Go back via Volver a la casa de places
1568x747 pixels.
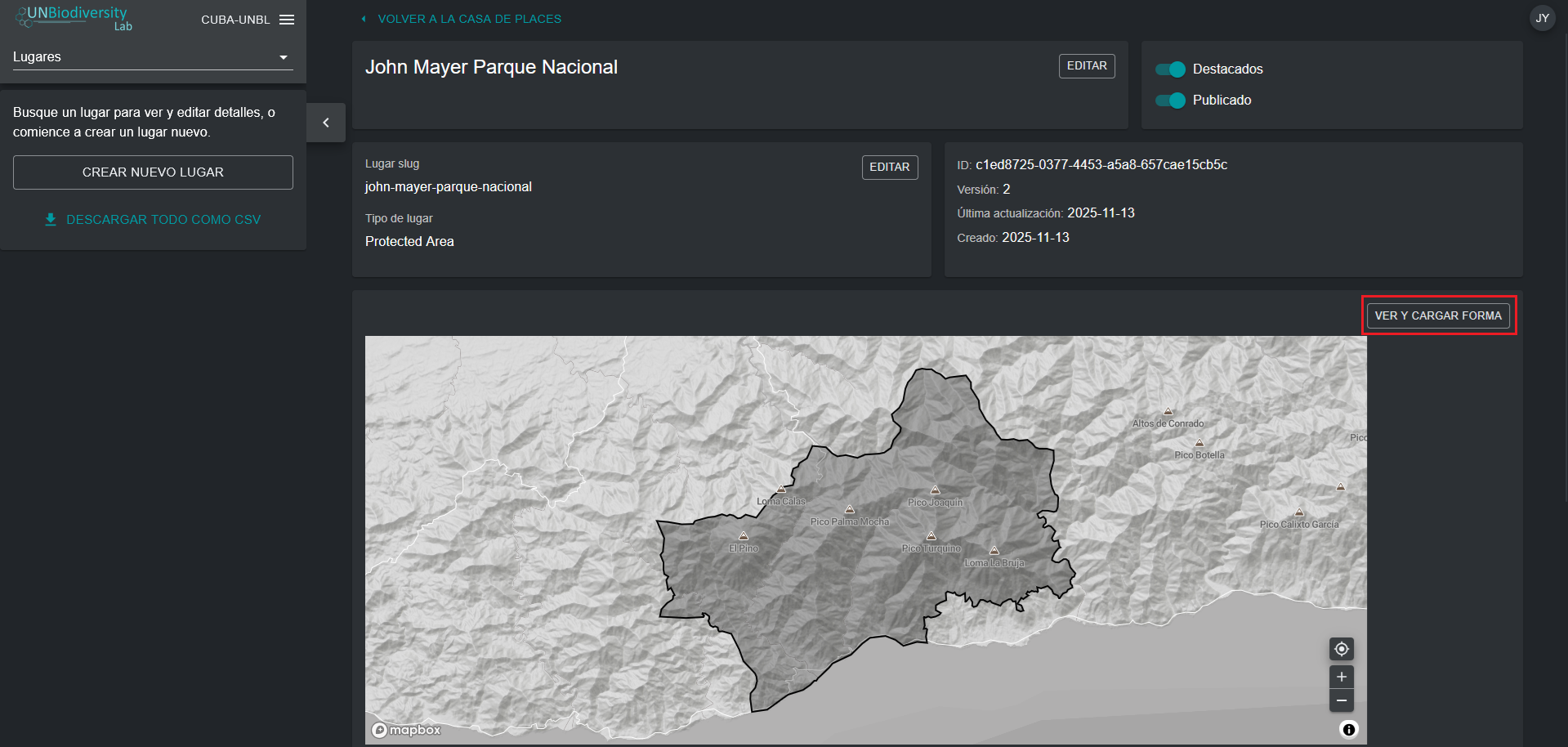469,19
